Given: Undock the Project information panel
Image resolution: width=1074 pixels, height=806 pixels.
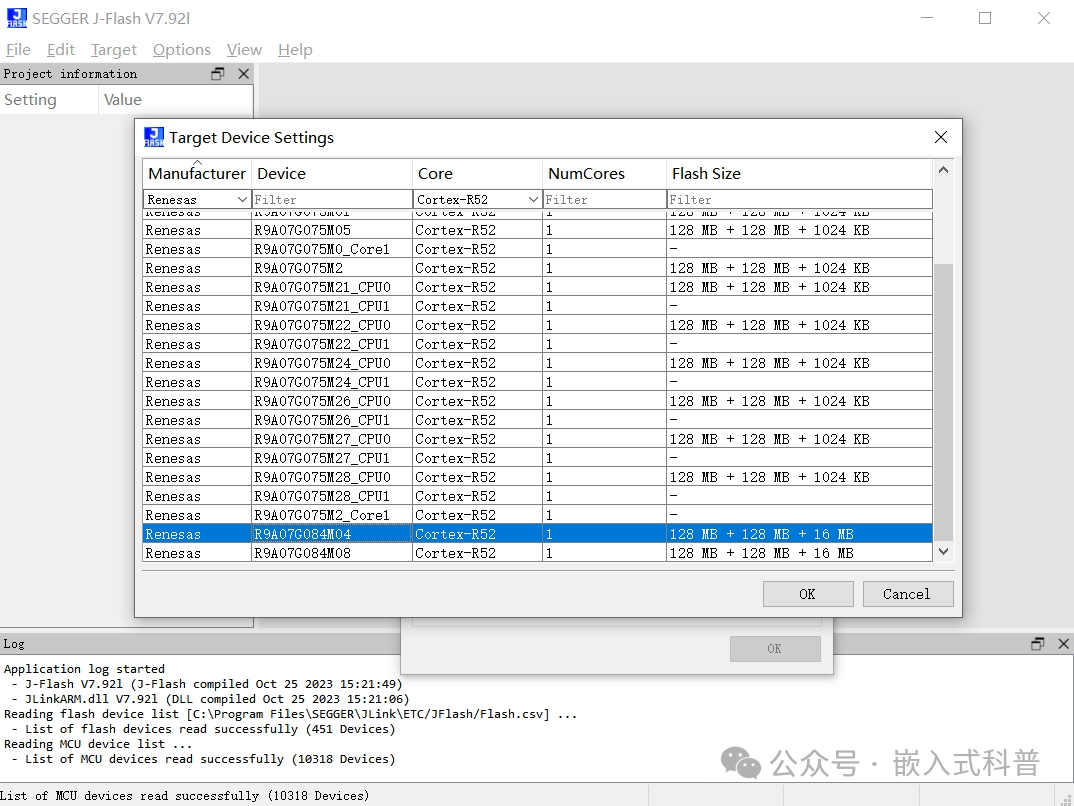Looking at the screenshot, I should tap(218, 73).
